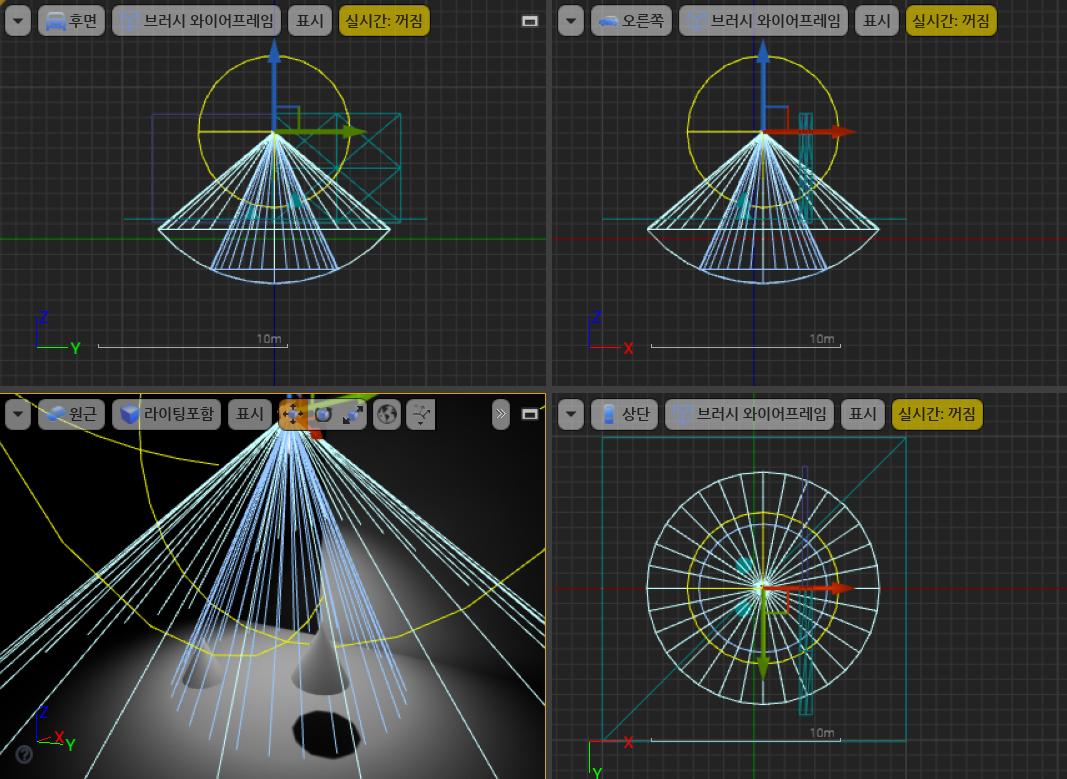1067x779 pixels.
Task: Open viewport options arrow in 오른쪽 viewport
Action: click(571, 21)
